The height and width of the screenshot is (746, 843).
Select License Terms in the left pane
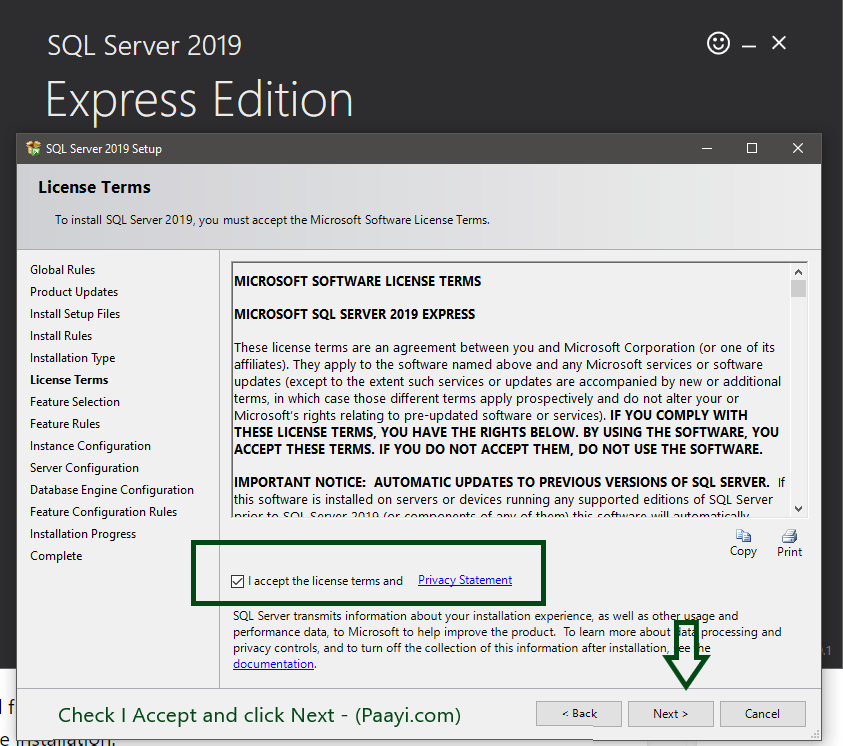click(68, 379)
